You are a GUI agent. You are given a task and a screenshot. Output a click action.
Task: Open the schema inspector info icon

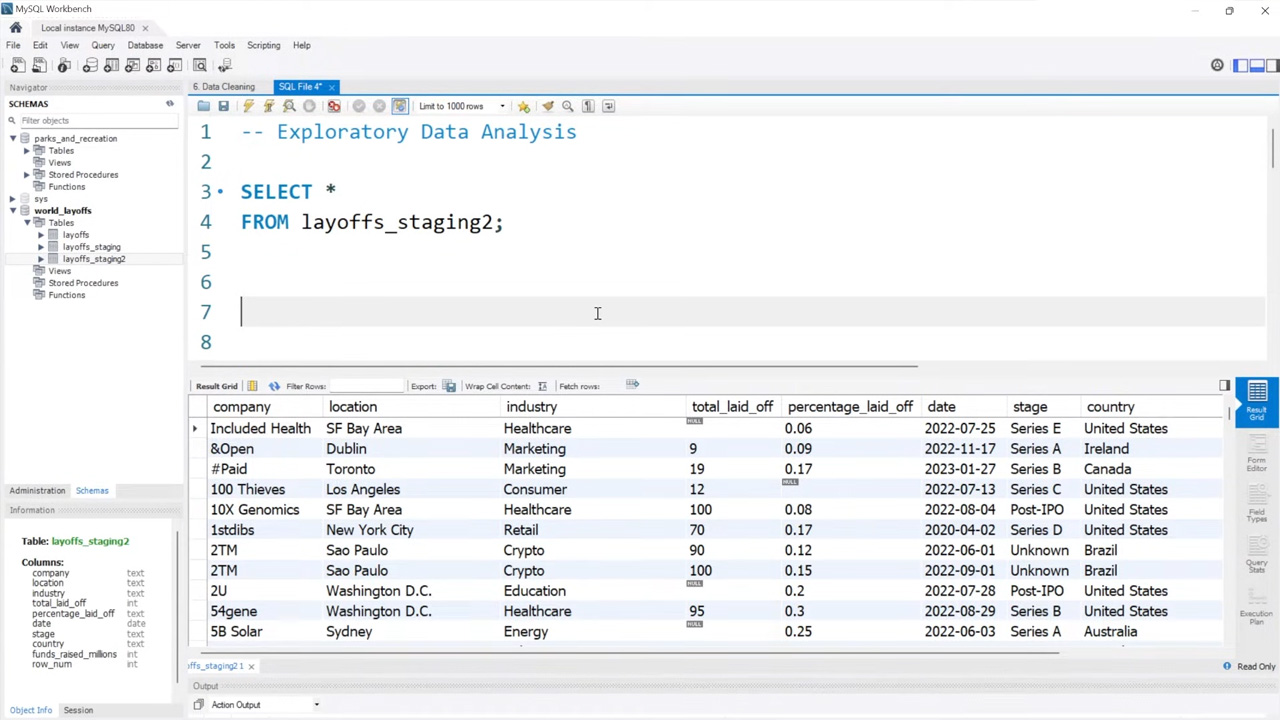pyautogui.click(x=64, y=65)
